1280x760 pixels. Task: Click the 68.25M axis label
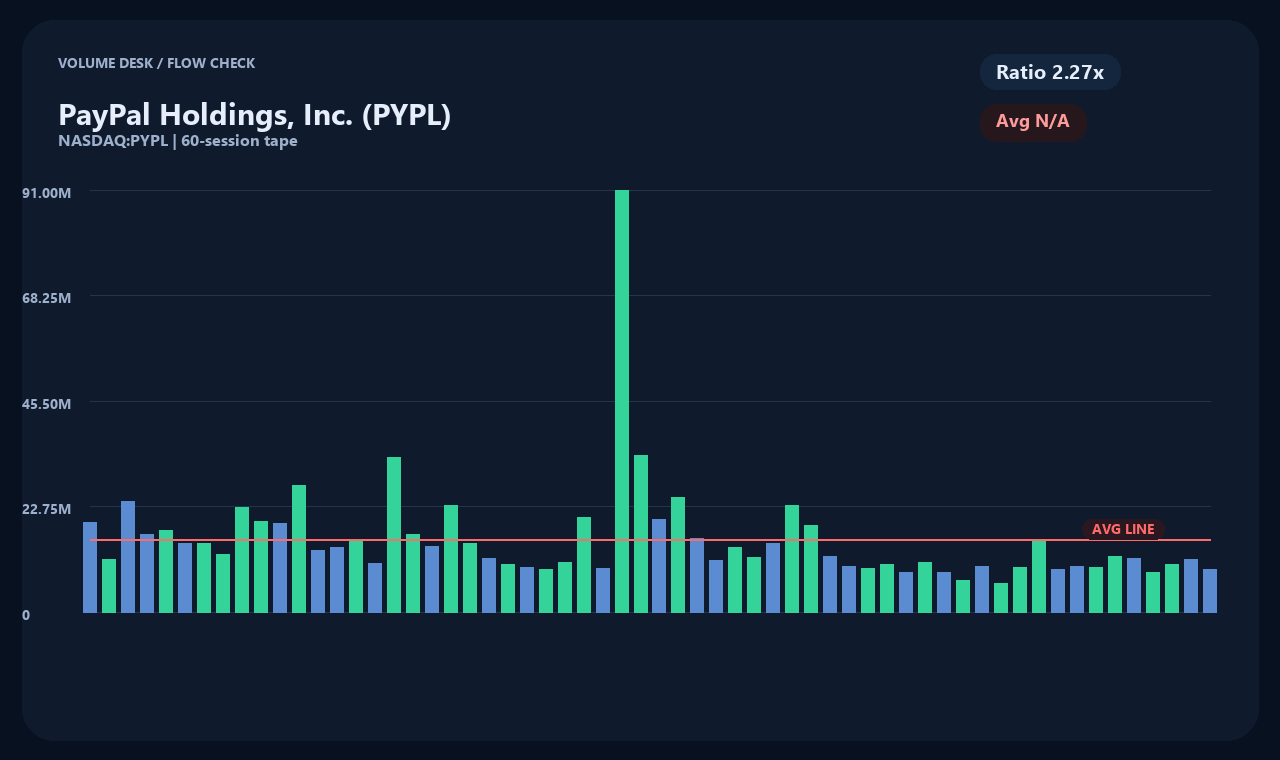[x=47, y=297]
